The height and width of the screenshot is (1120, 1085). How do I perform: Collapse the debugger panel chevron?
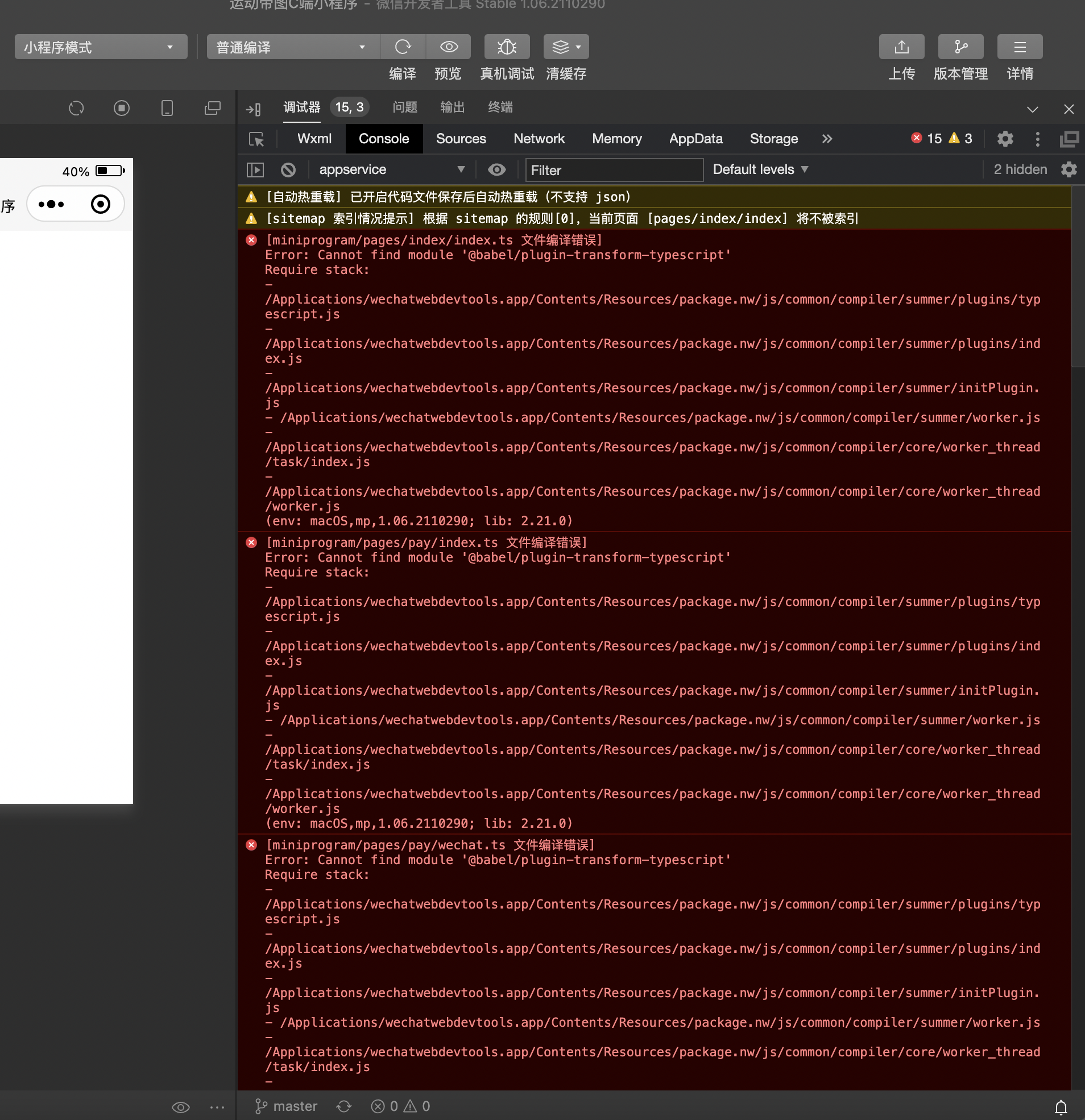(x=1033, y=109)
